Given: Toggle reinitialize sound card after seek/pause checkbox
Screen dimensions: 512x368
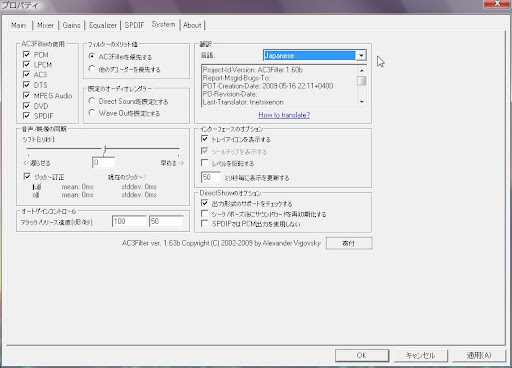Looking at the screenshot, I should [205, 213].
